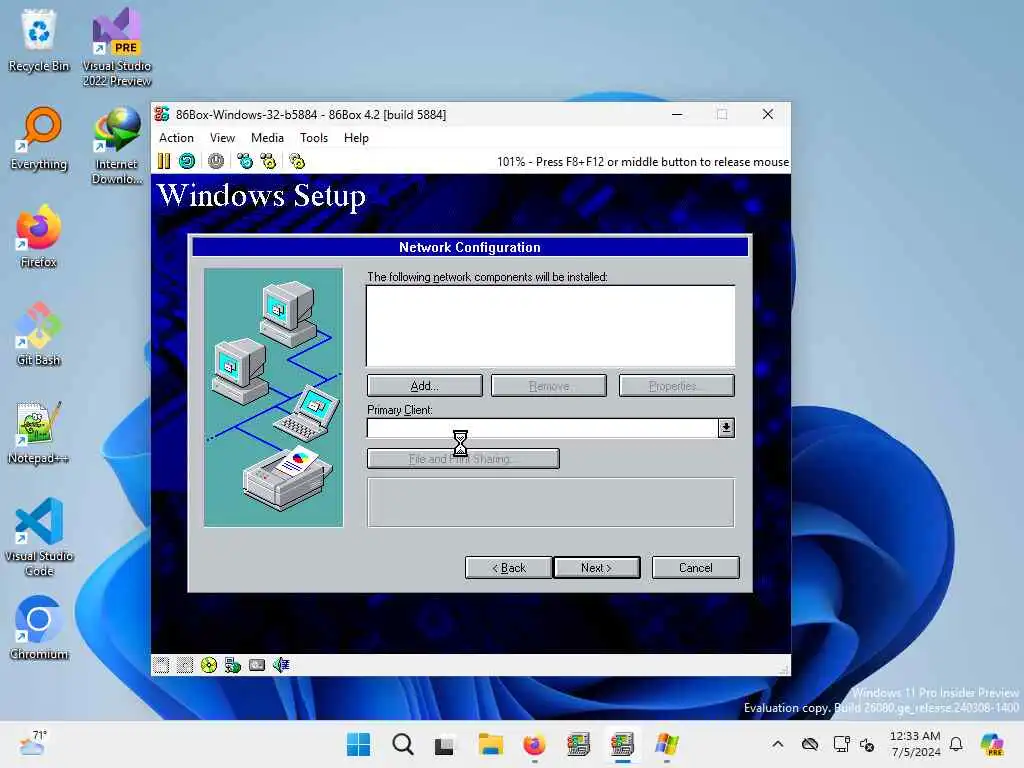
Task: Open the Help menu
Action: [x=356, y=138]
